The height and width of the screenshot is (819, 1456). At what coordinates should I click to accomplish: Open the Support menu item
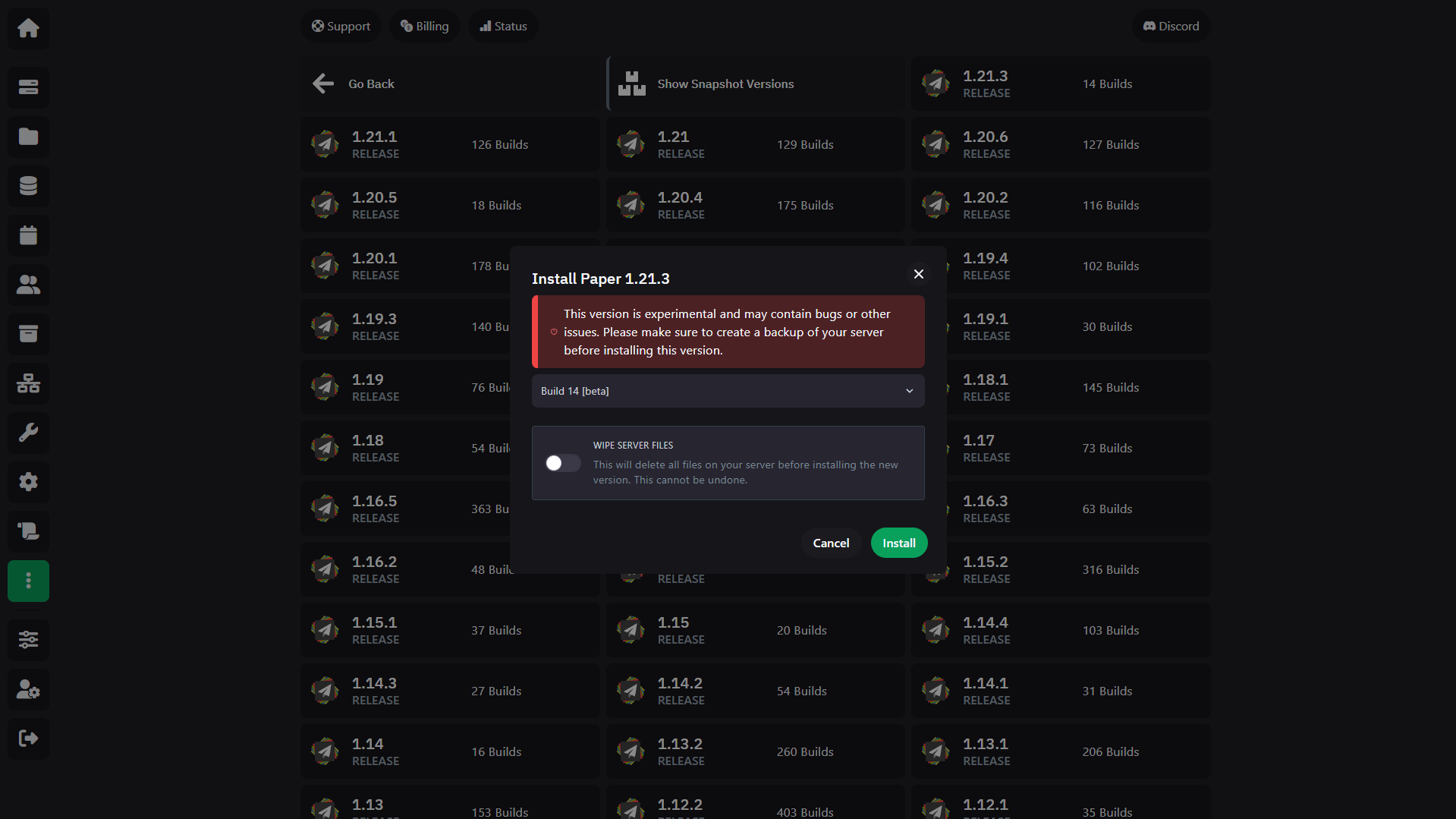click(x=341, y=26)
